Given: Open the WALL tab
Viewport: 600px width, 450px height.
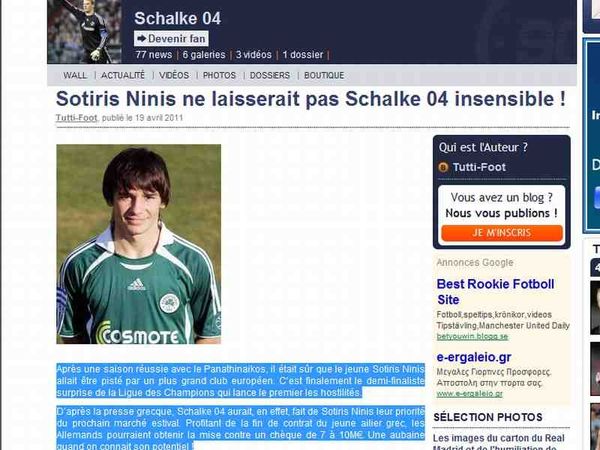Looking at the screenshot, I should pyautogui.click(x=75, y=75).
